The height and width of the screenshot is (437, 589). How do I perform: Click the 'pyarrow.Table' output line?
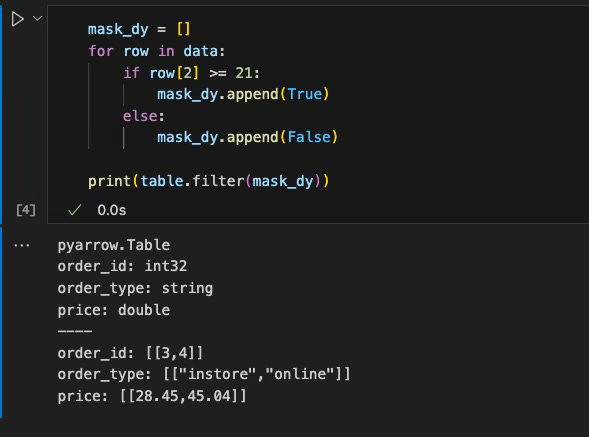click(114, 245)
